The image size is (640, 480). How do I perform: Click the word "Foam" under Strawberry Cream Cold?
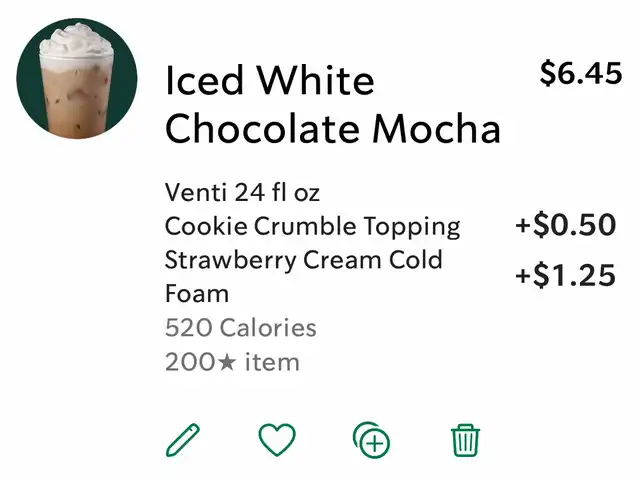197,294
